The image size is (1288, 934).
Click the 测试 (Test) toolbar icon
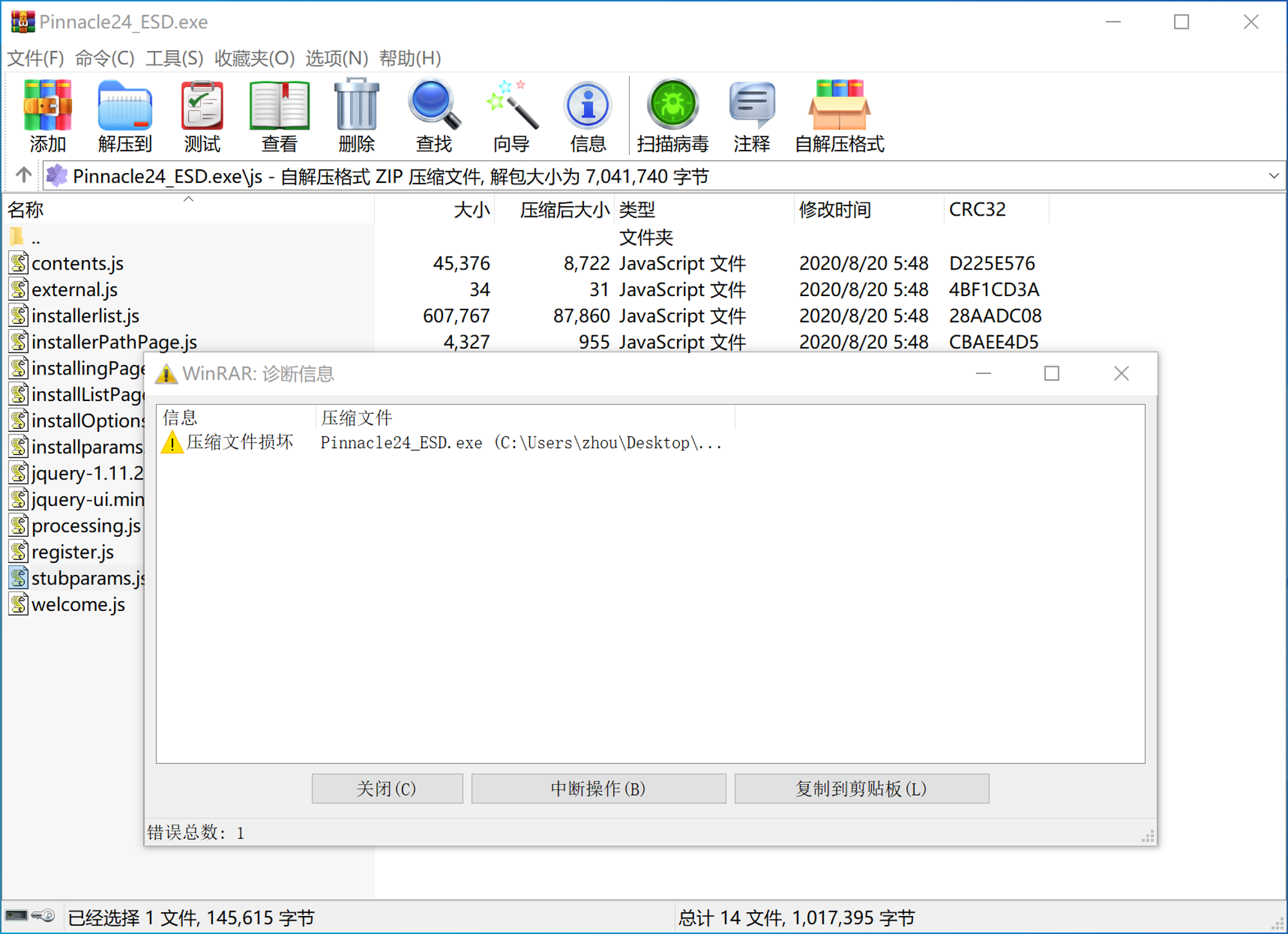tap(202, 106)
